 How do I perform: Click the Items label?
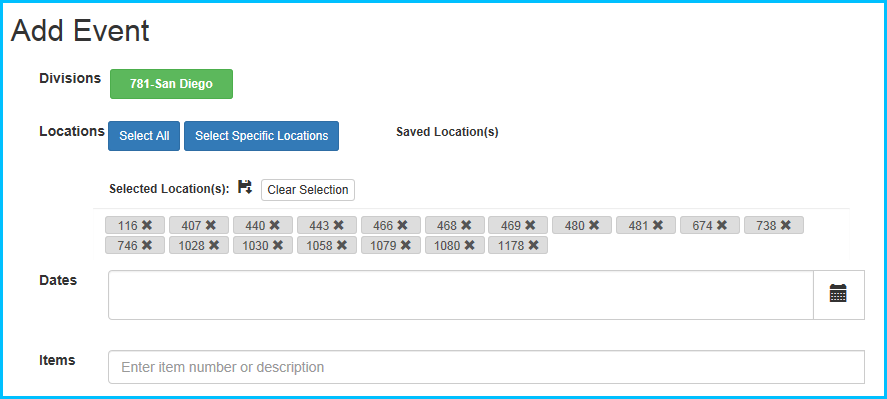click(x=57, y=360)
